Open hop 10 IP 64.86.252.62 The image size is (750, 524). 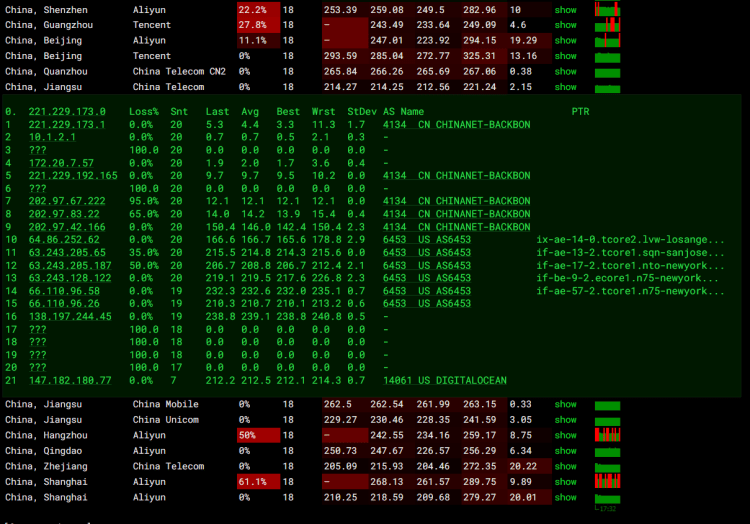[x=64, y=240]
